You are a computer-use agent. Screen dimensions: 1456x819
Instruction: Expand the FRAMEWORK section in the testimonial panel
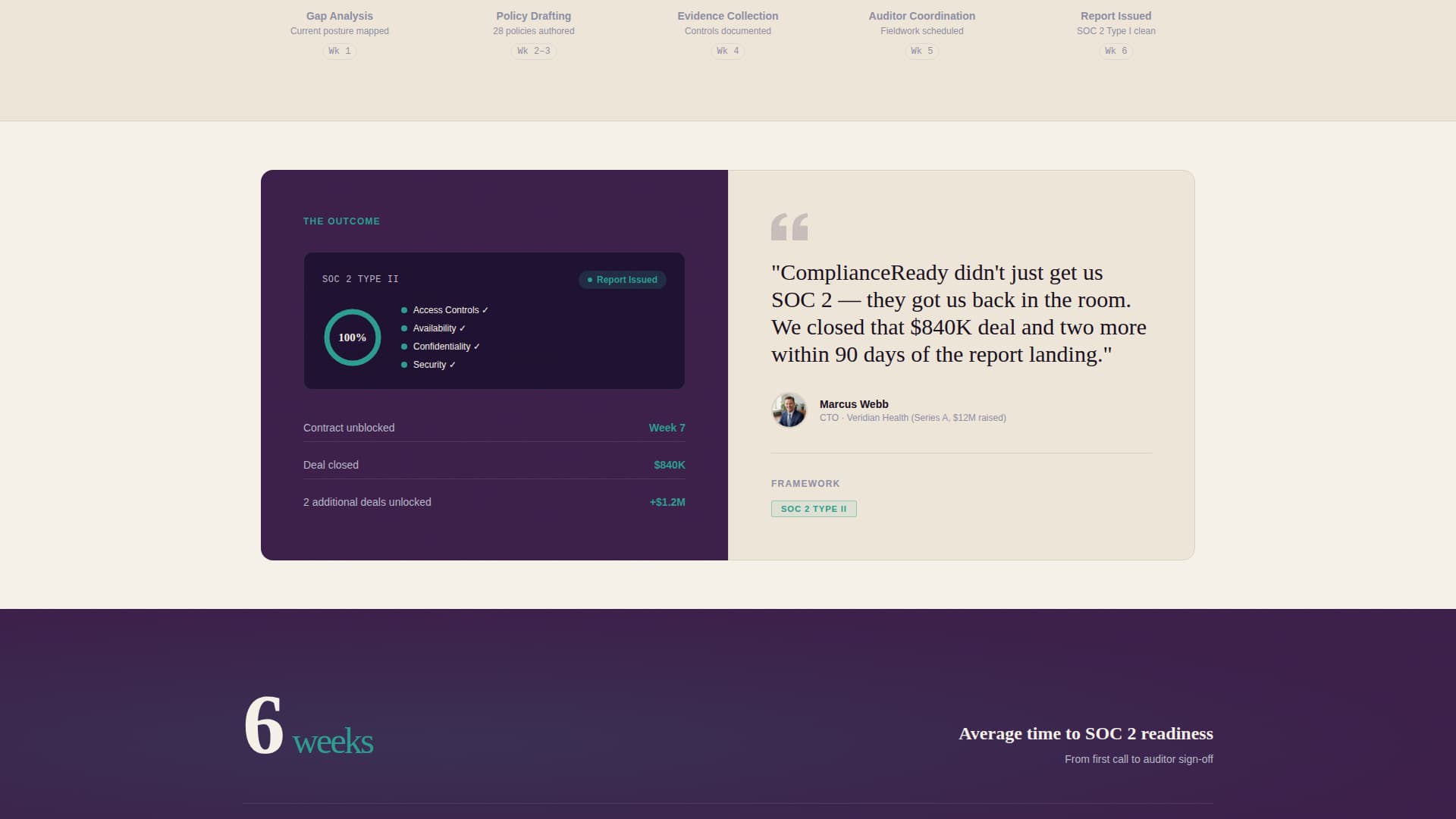tap(805, 483)
